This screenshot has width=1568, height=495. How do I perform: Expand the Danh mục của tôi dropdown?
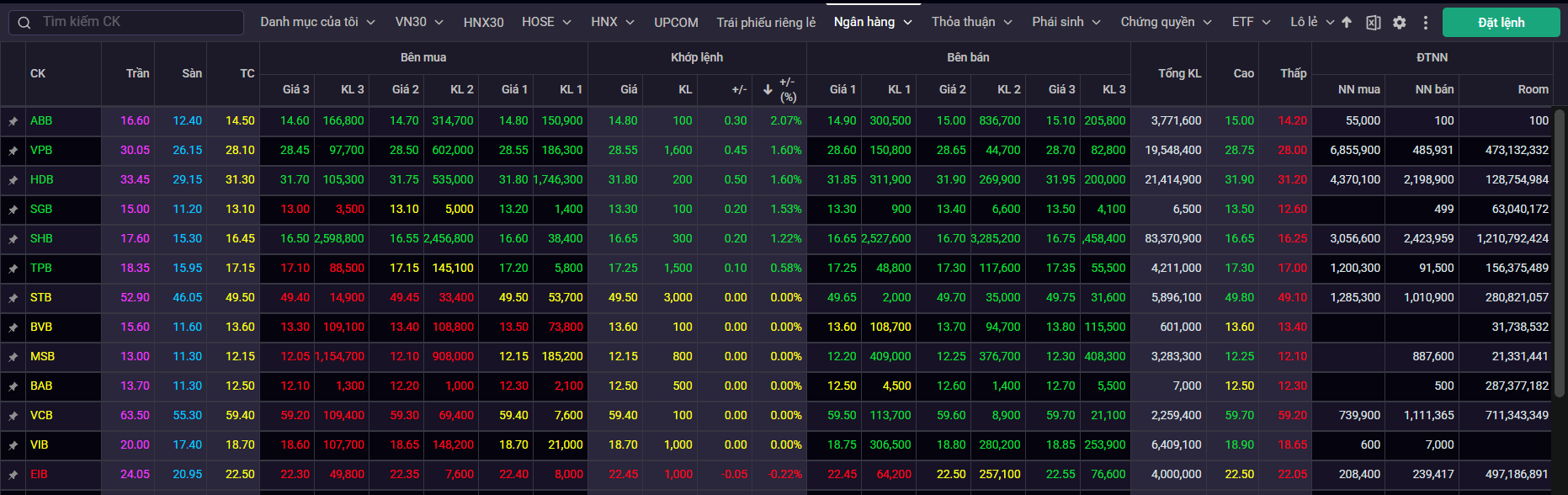(317, 22)
